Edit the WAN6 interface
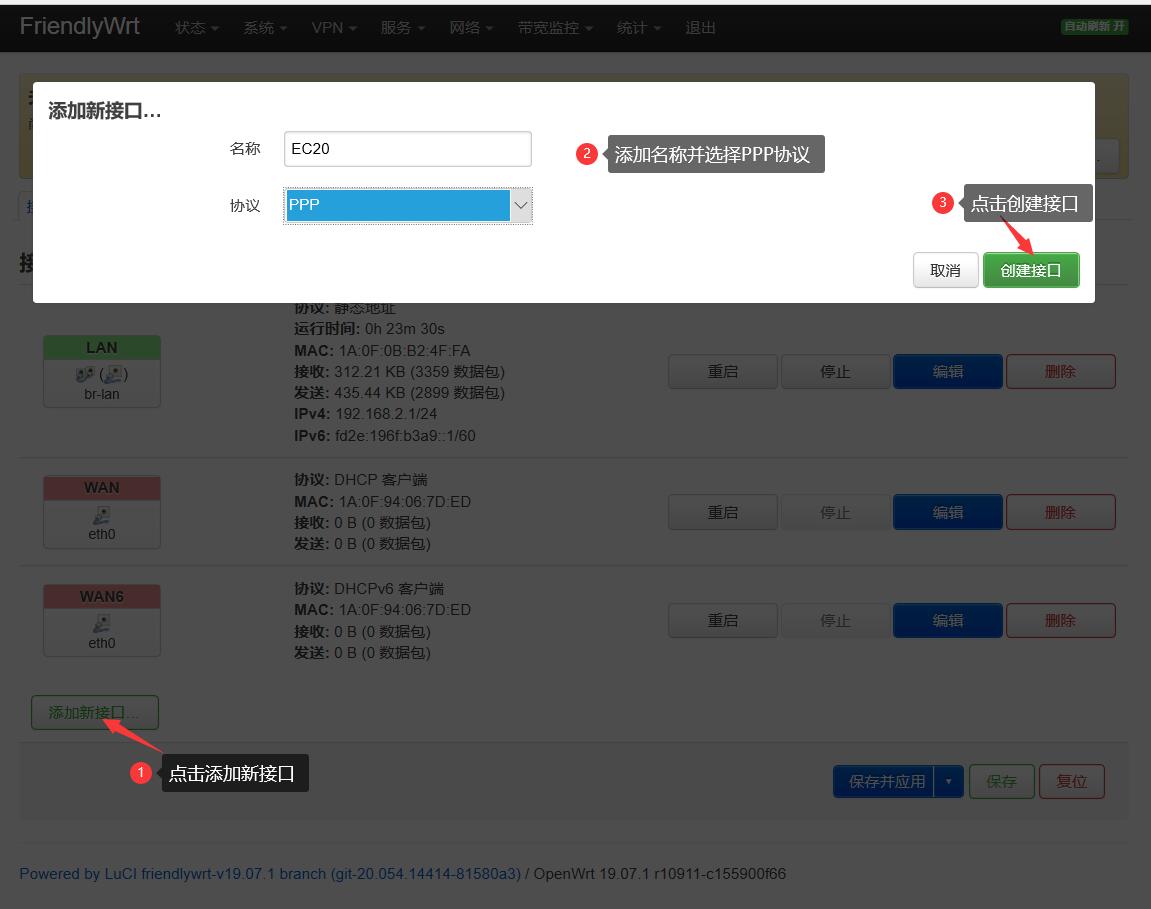Image resolution: width=1151 pixels, height=909 pixels. click(947, 620)
